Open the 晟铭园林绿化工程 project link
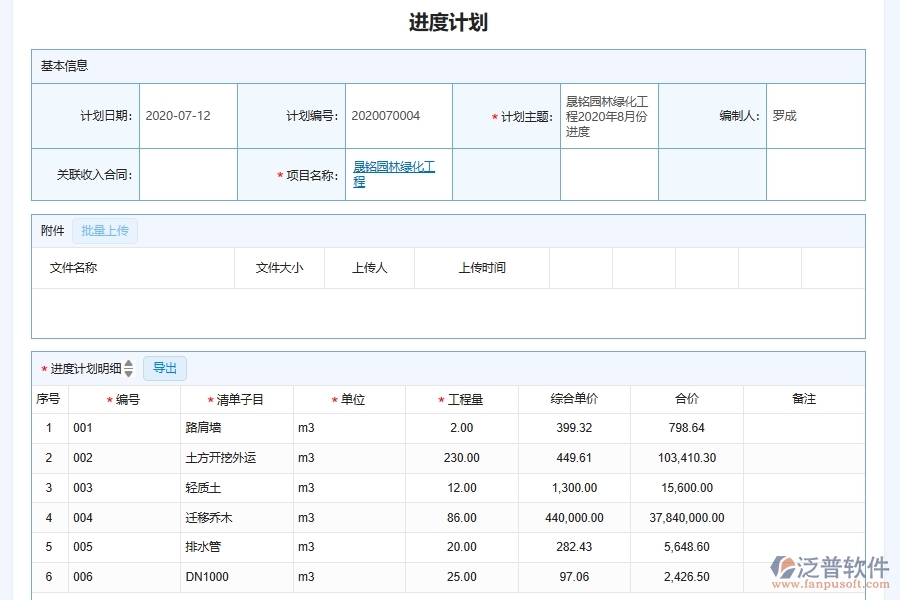The image size is (900, 600). [x=396, y=172]
